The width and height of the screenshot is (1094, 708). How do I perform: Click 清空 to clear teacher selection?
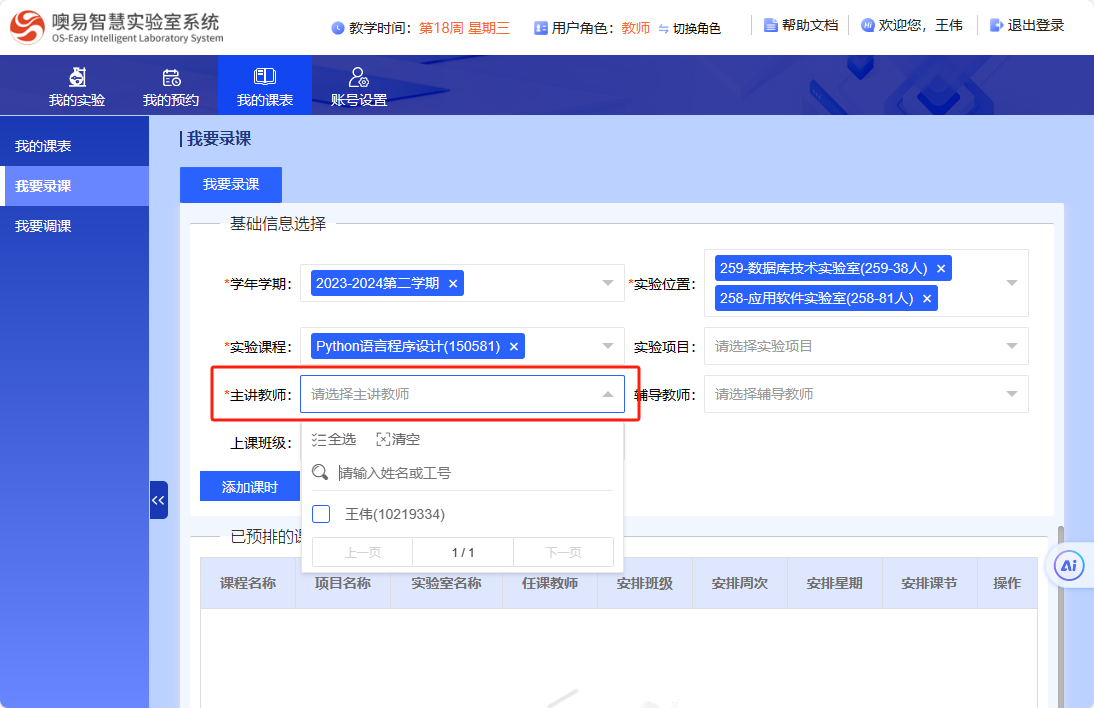pyautogui.click(x=398, y=439)
